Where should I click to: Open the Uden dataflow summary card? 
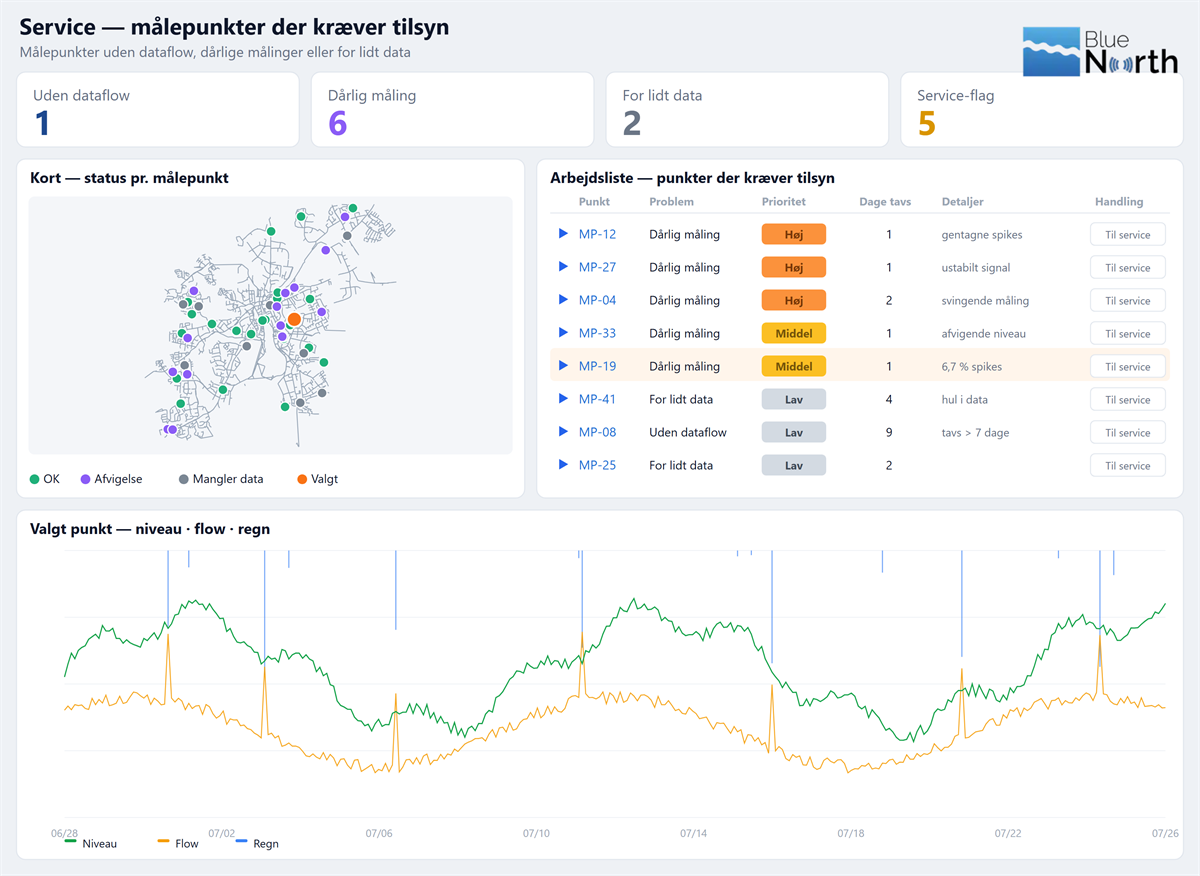(x=158, y=110)
